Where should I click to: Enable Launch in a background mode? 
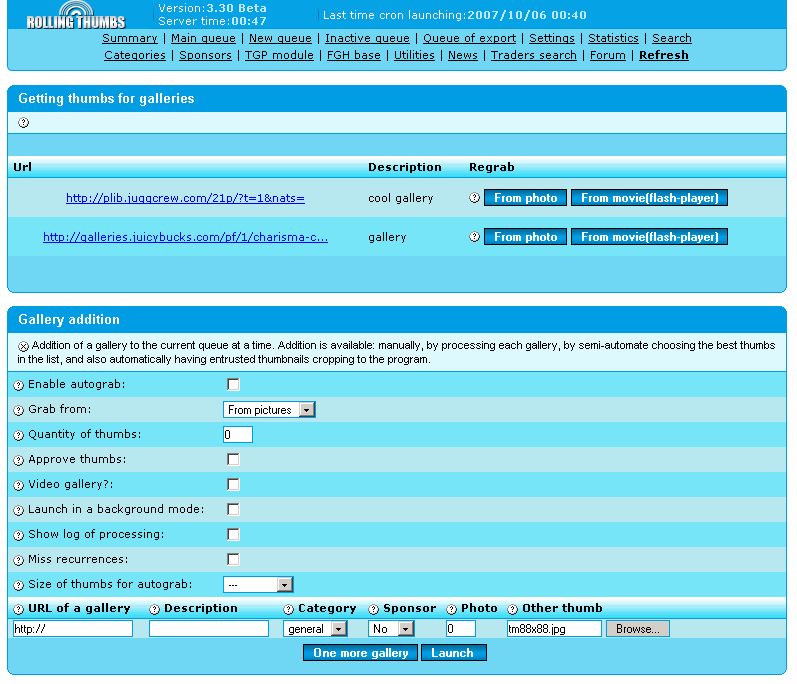coord(233,509)
